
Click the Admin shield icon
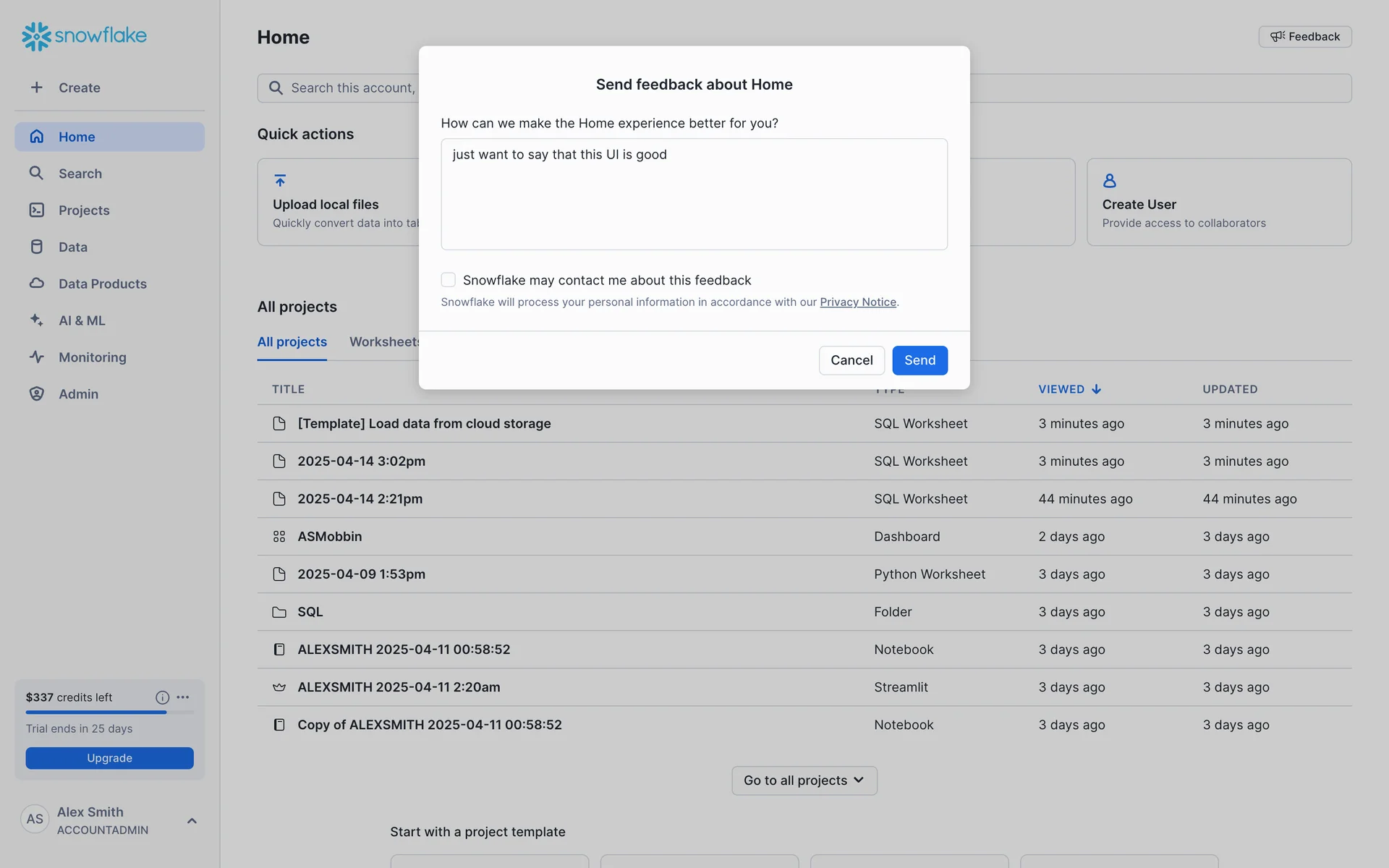(x=36, y=393)
